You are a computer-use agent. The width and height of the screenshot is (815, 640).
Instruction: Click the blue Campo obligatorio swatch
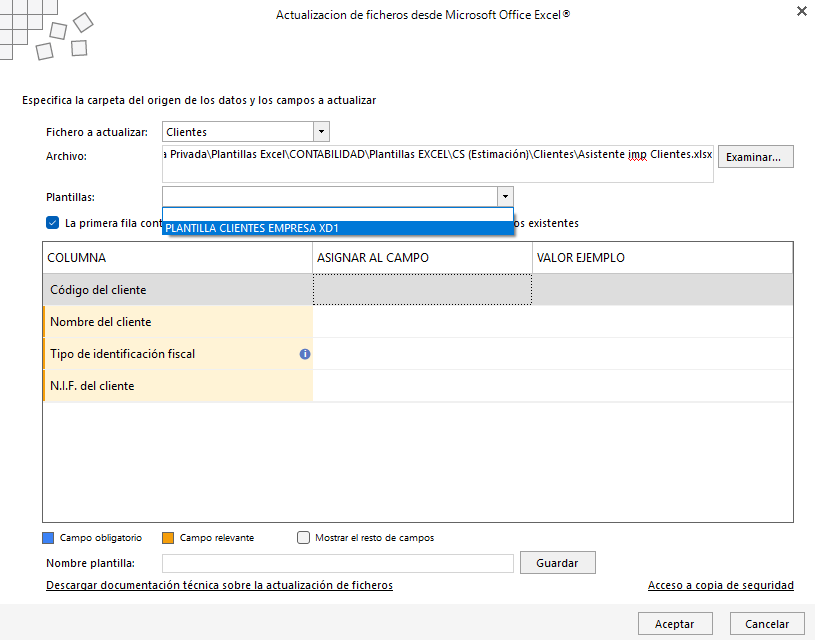pos(48,538)
